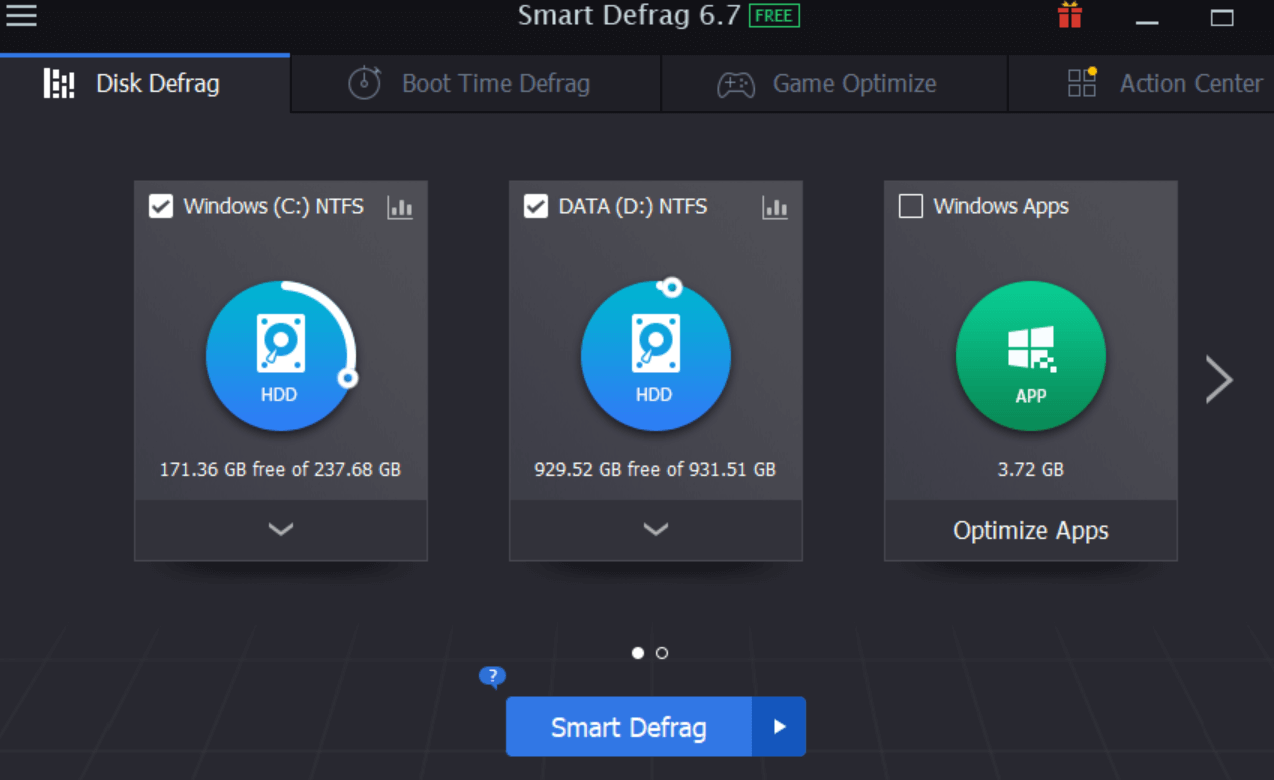Open the Smart Defrag mode dropdown arrow
This screenshot has height=780, width=1274.
coord(779,727)
